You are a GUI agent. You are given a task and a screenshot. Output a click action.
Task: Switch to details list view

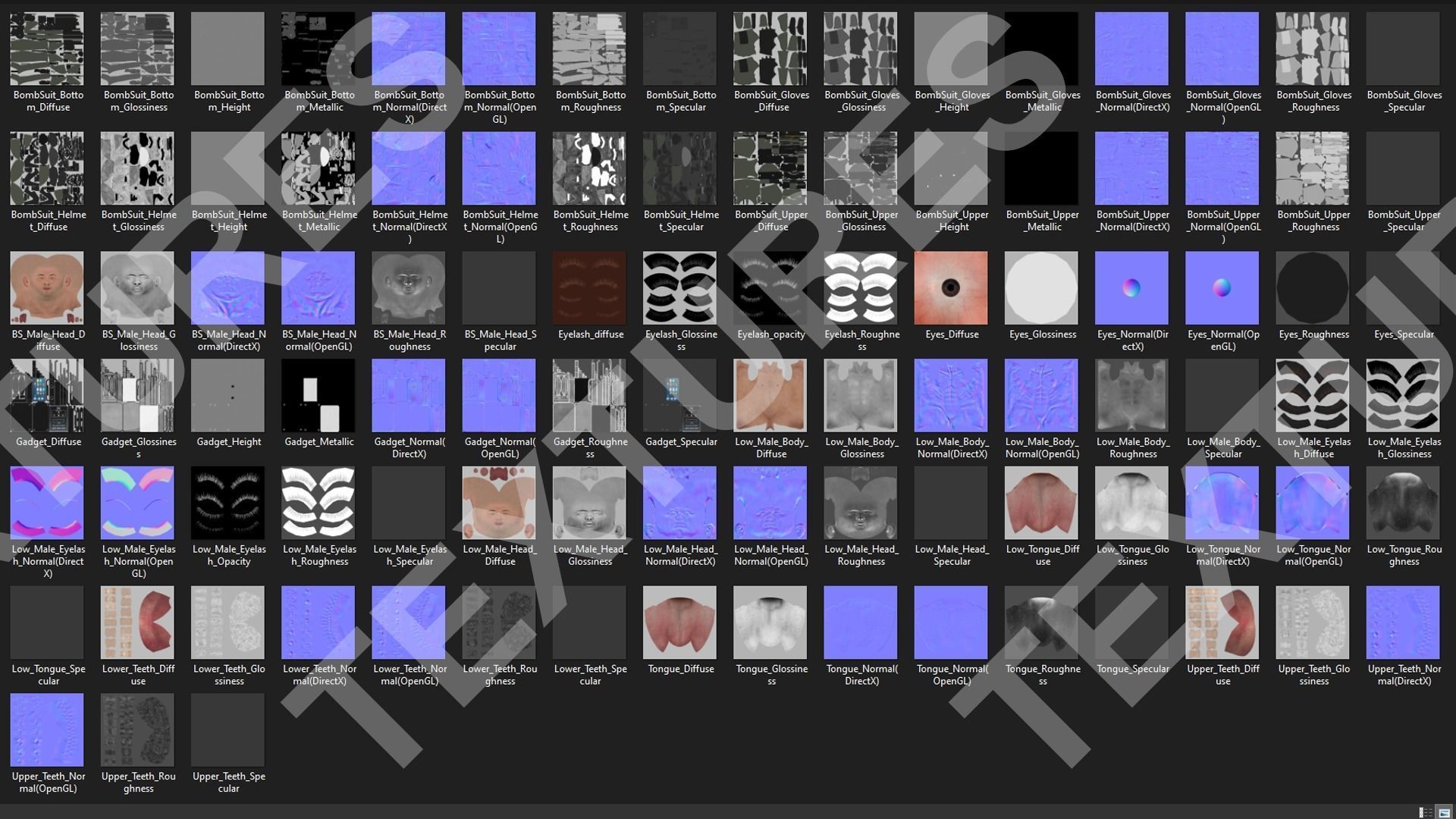[1425, 812]
